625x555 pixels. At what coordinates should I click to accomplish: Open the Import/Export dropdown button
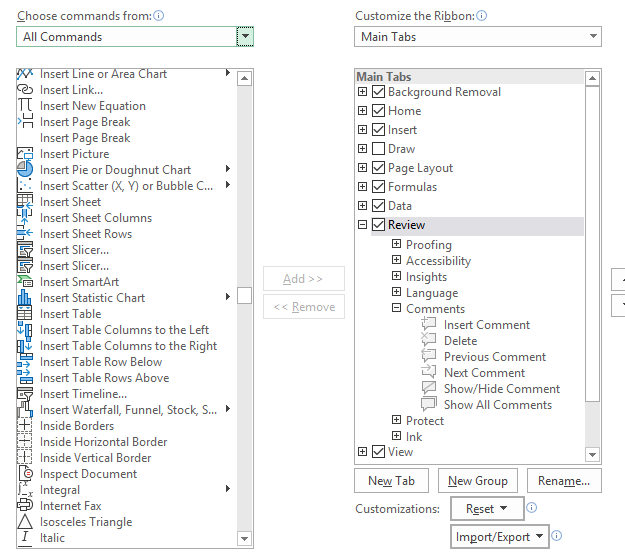coord(500,537)
